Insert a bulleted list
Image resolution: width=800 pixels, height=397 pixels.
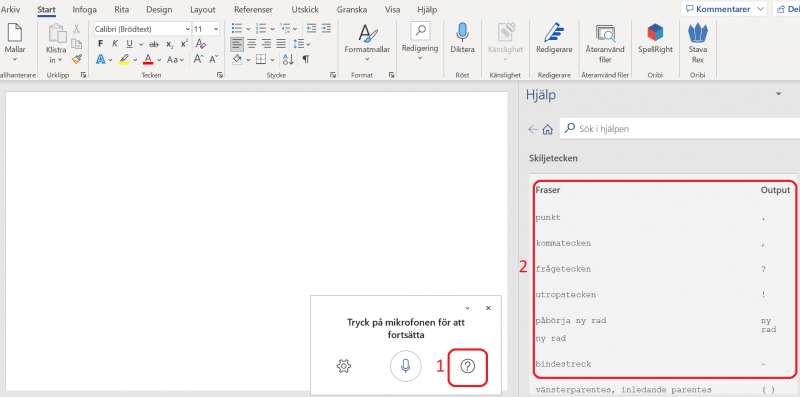point(236,29)
